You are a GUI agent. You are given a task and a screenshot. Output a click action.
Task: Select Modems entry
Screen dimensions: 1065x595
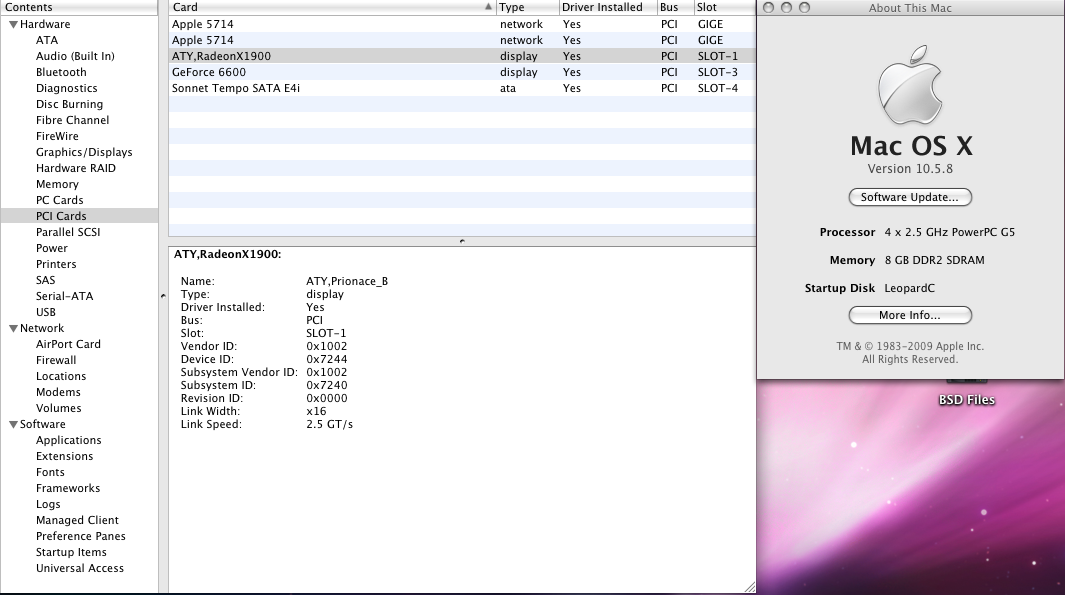[58, 392]
